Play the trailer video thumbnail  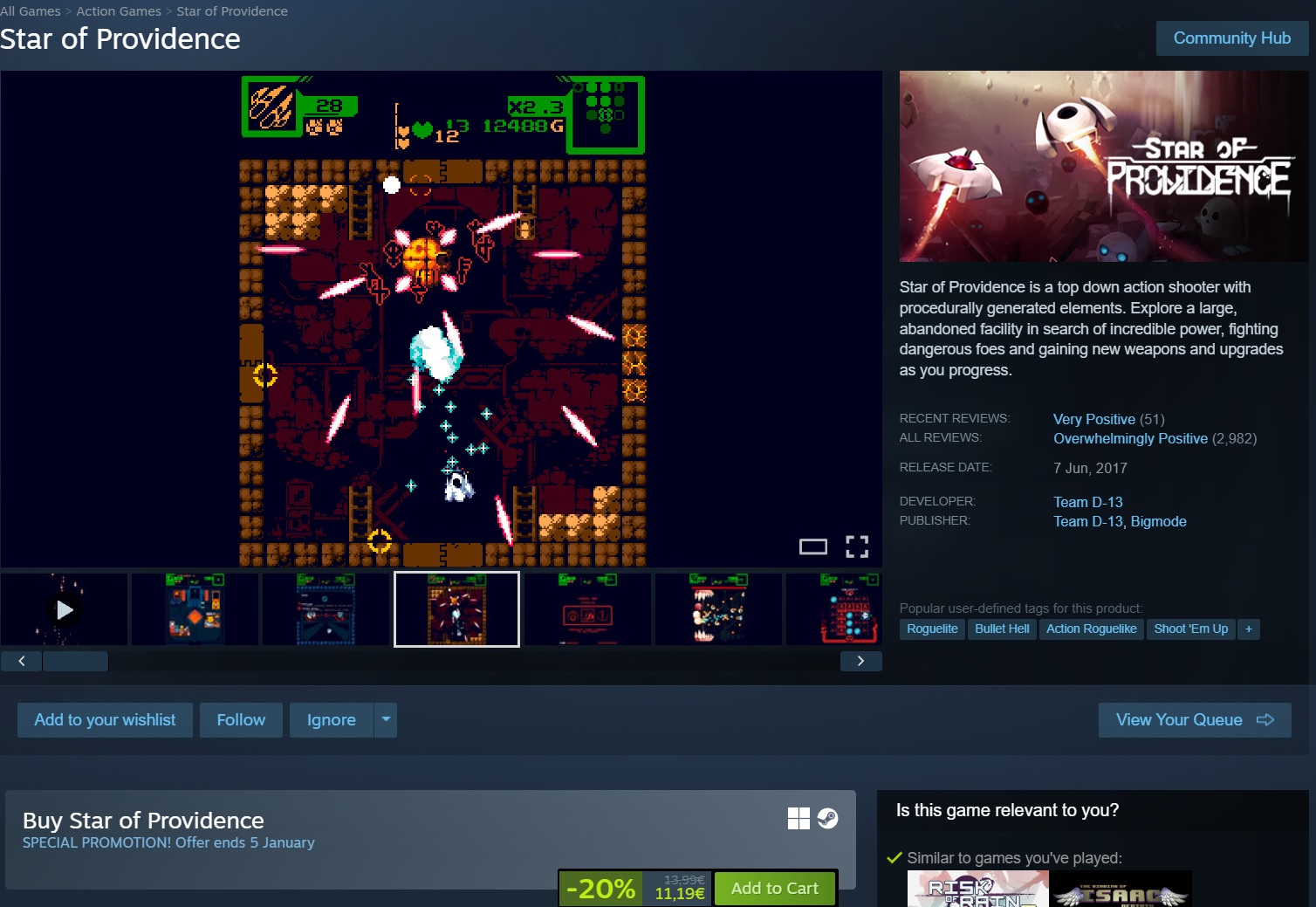pos(65,609)
